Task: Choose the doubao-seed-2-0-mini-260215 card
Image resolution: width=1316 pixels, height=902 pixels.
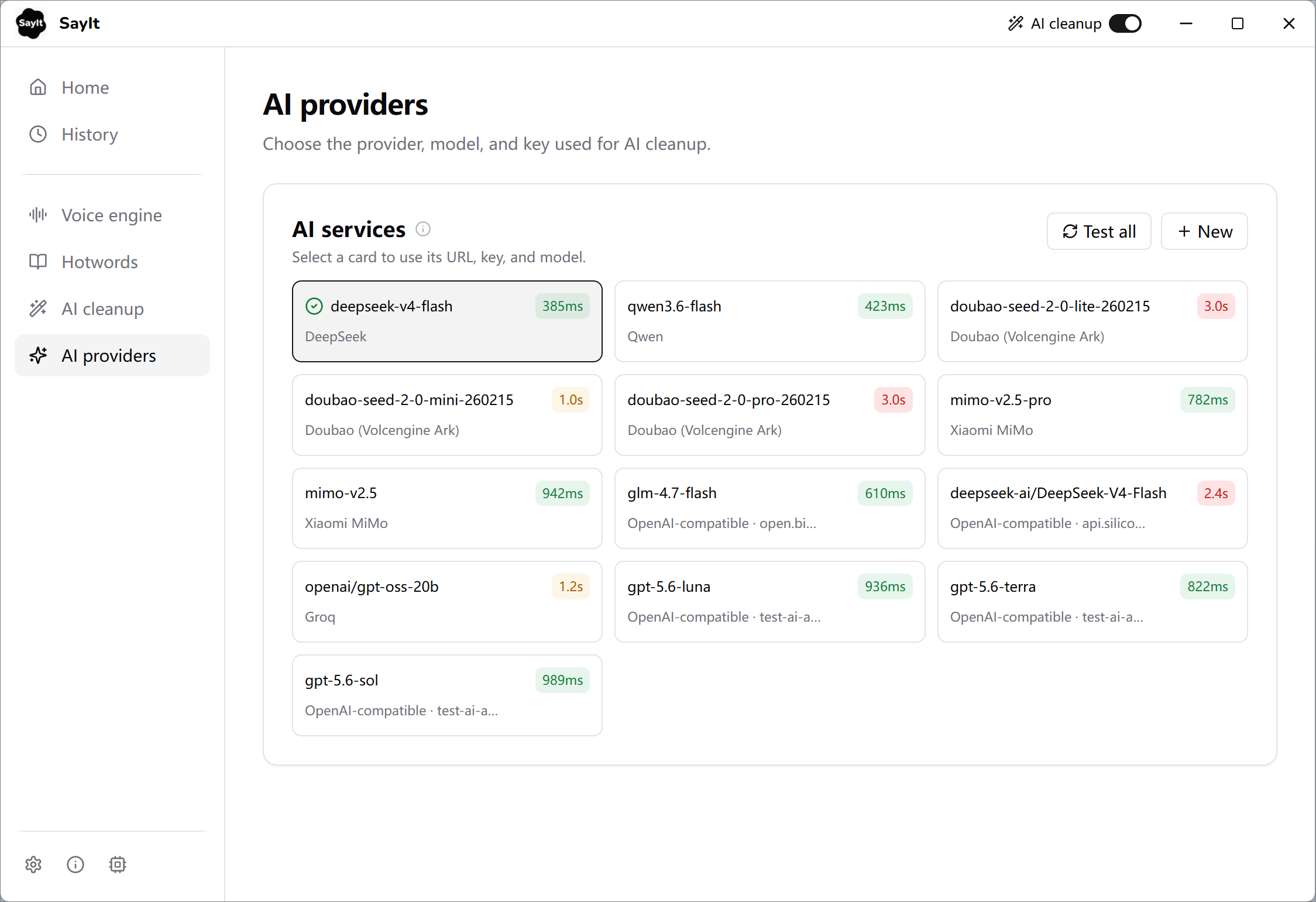Action: click(447, 415)
